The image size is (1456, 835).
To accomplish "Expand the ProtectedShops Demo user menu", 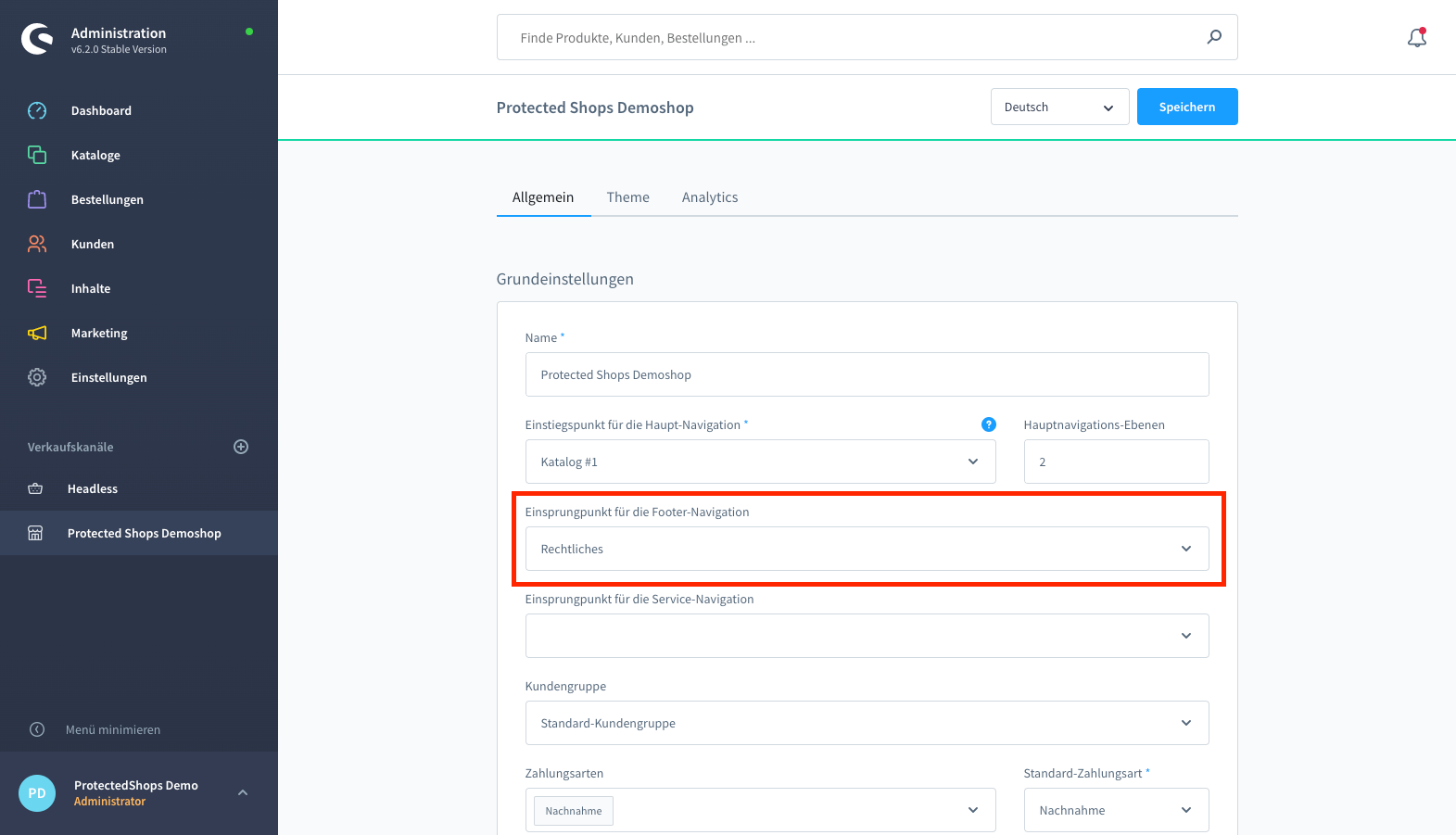I will coord(243,792).
